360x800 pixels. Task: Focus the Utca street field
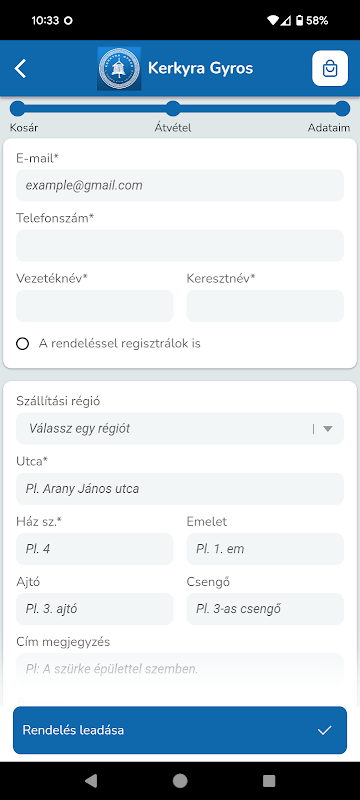pos(180,489)
